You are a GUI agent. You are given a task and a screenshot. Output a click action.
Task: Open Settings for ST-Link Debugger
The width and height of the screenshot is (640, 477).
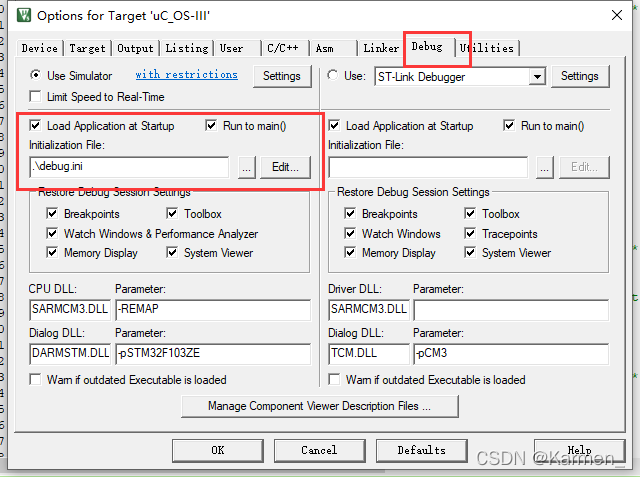click(x=580, y=76)
